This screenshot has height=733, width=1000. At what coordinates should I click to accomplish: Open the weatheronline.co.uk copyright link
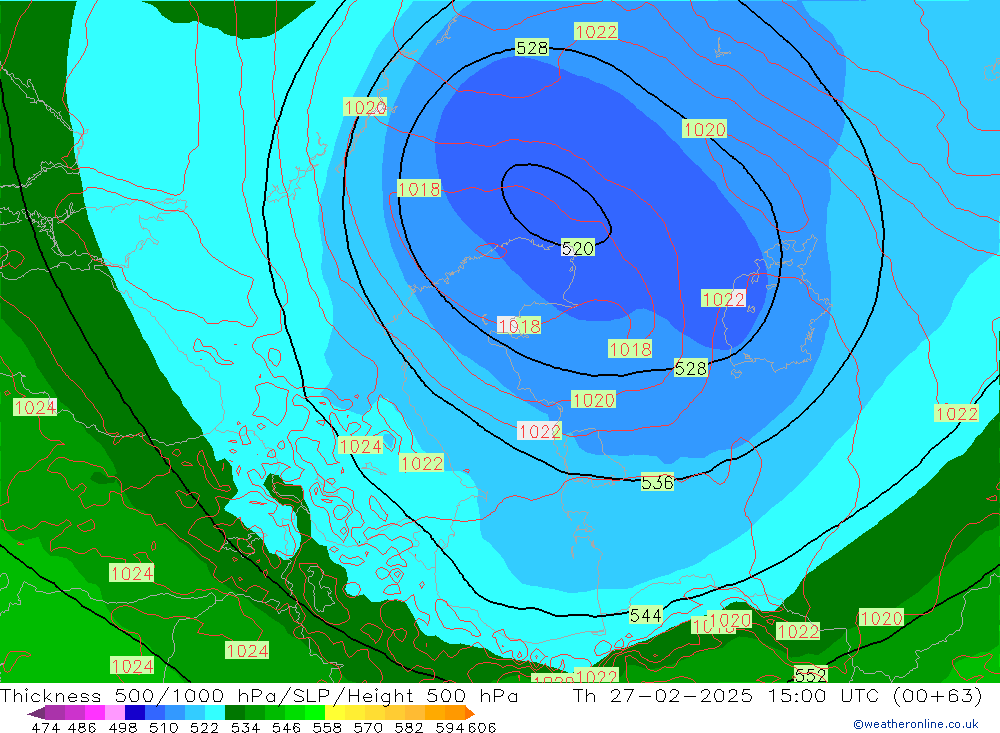916,724
